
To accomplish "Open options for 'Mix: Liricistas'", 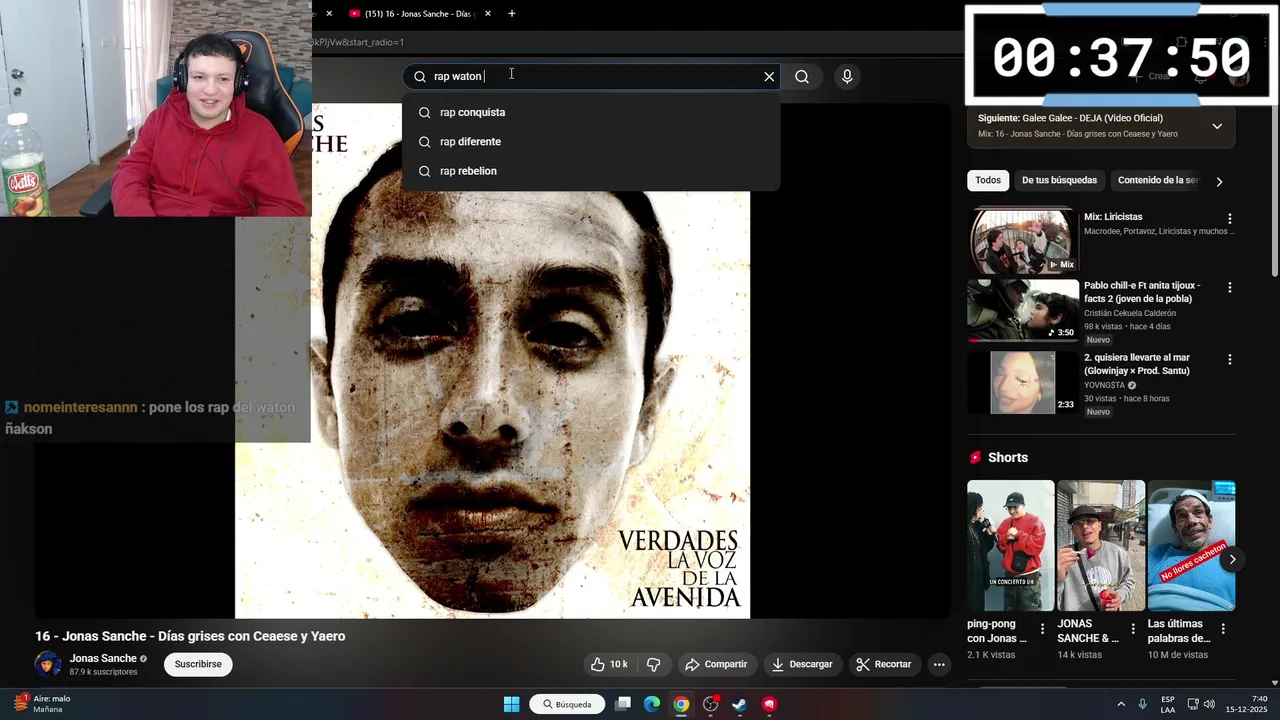I will (1230, 219).
